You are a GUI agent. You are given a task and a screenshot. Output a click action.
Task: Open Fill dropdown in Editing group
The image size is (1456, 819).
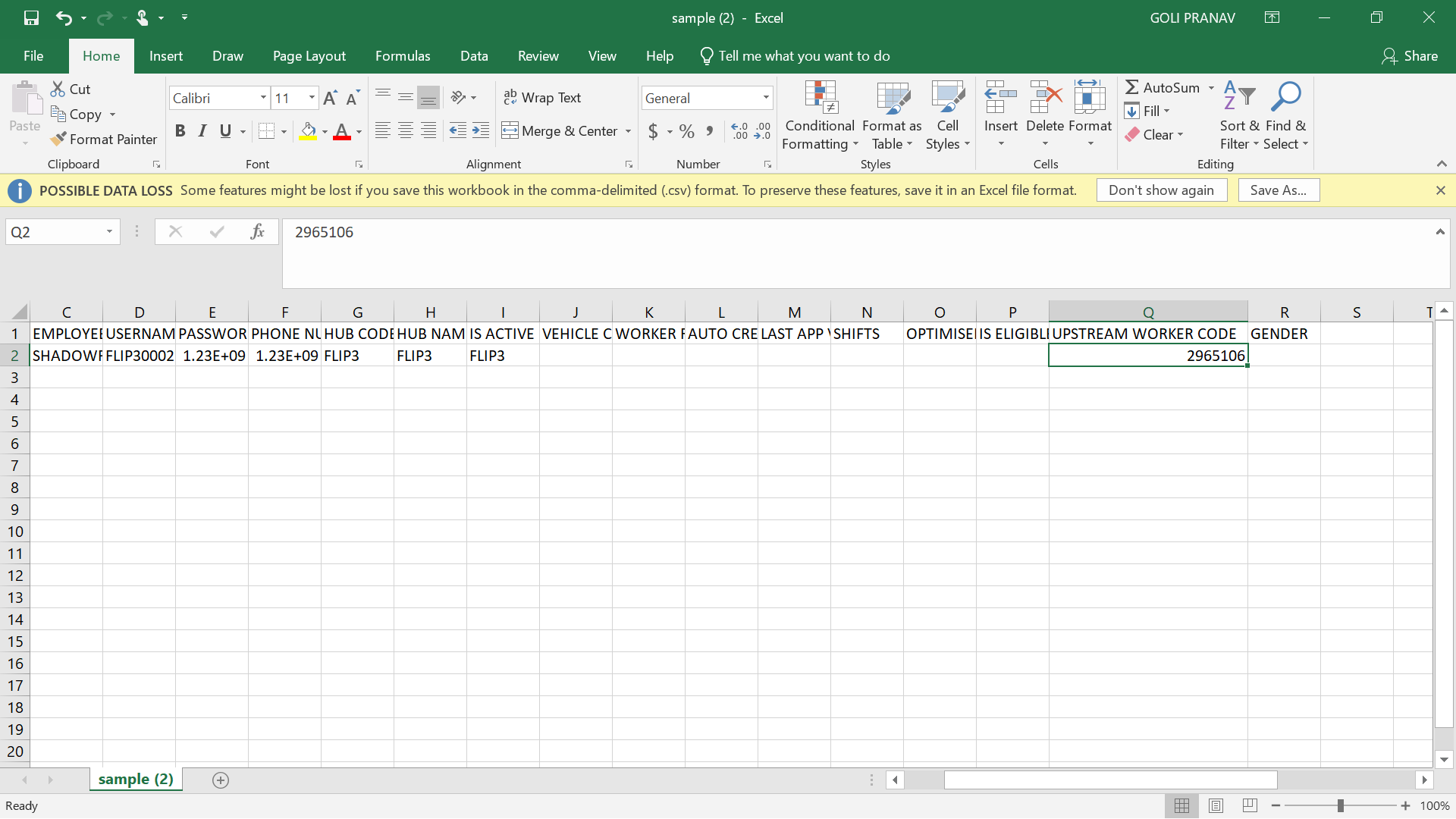coord(1147,111)
